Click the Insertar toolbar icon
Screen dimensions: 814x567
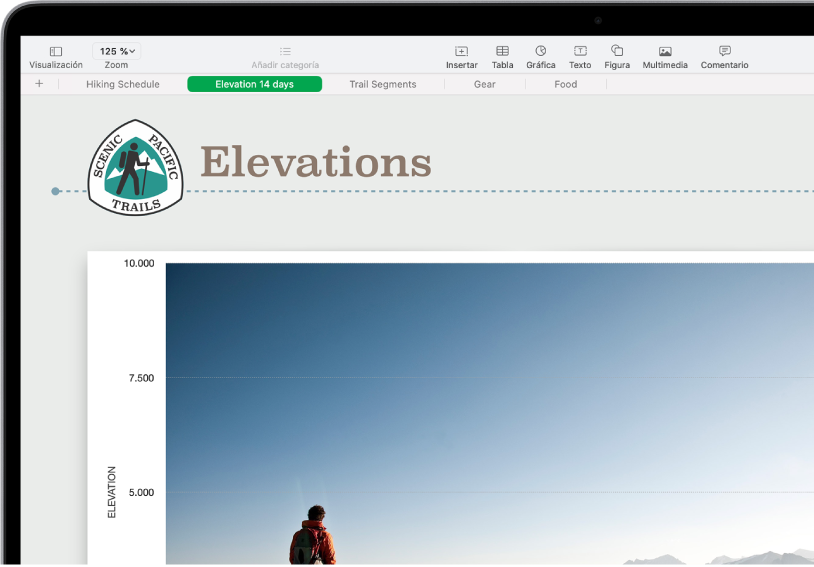click(462, 51)
